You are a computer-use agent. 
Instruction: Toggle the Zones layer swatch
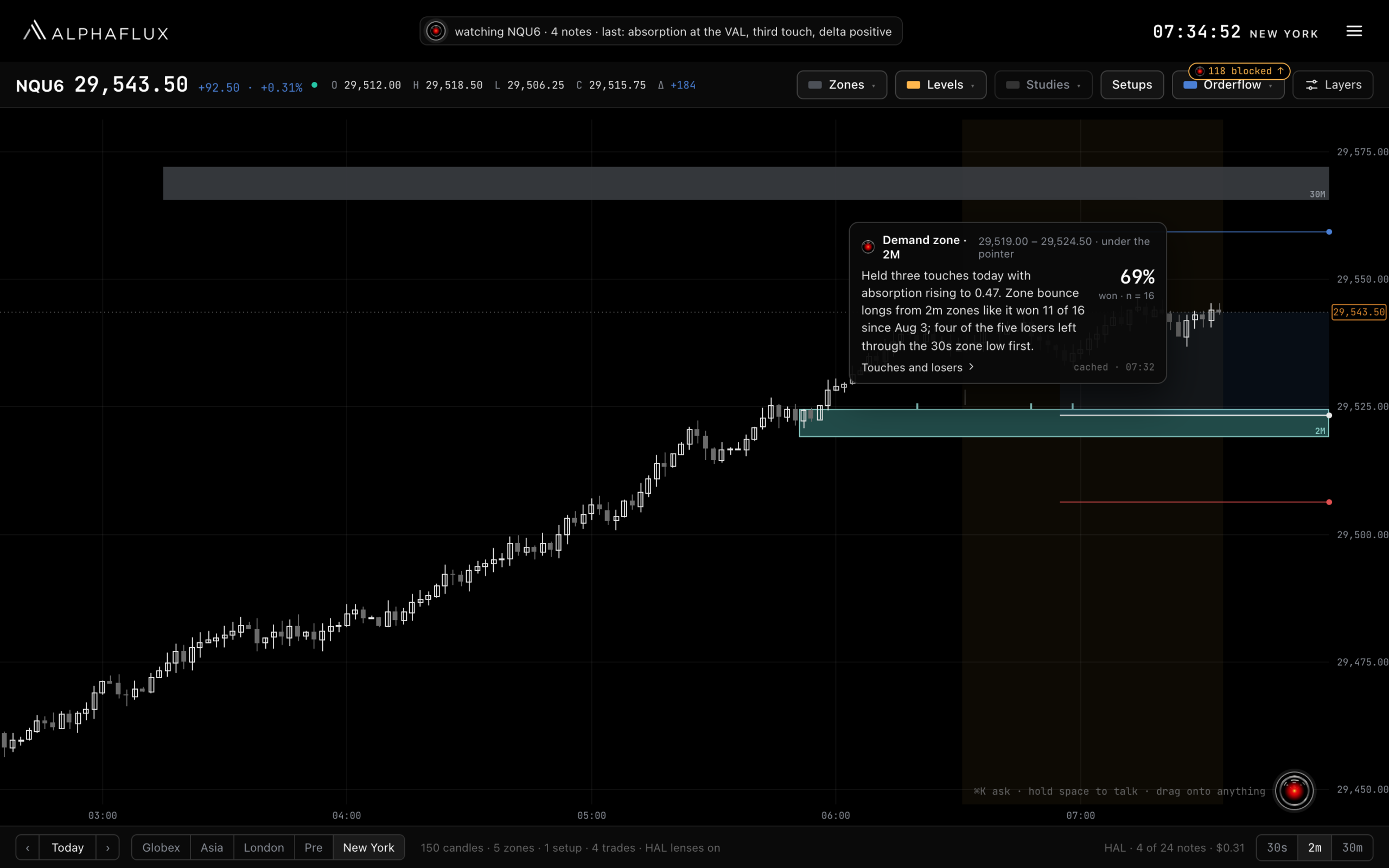[814, 85]
